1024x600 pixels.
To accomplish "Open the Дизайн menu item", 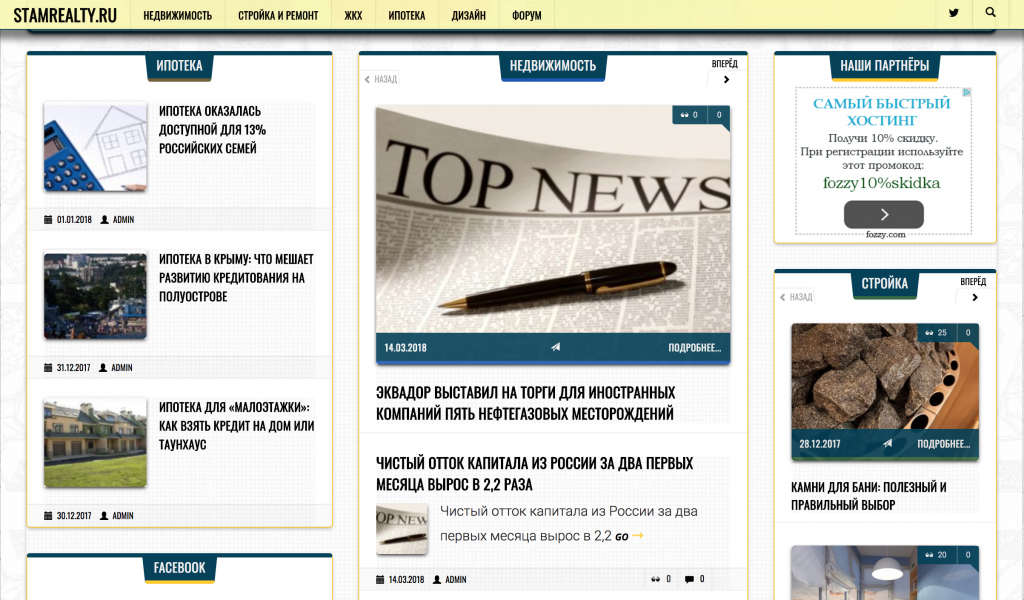I will [x=468, y=15].
